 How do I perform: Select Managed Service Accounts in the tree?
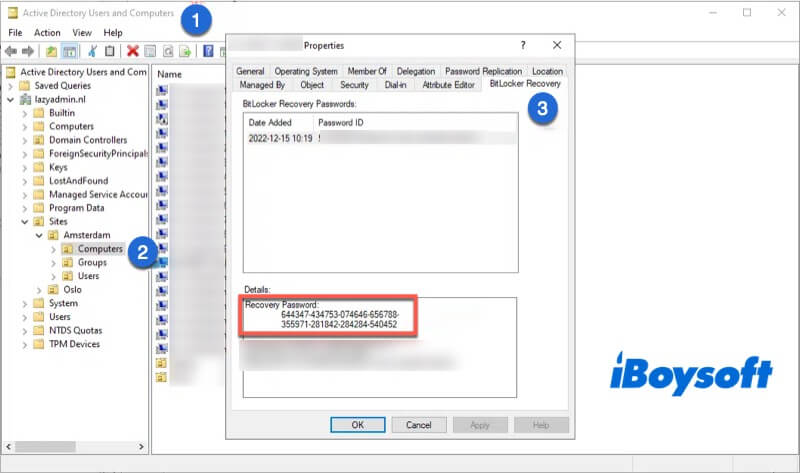tap(97, 194)
